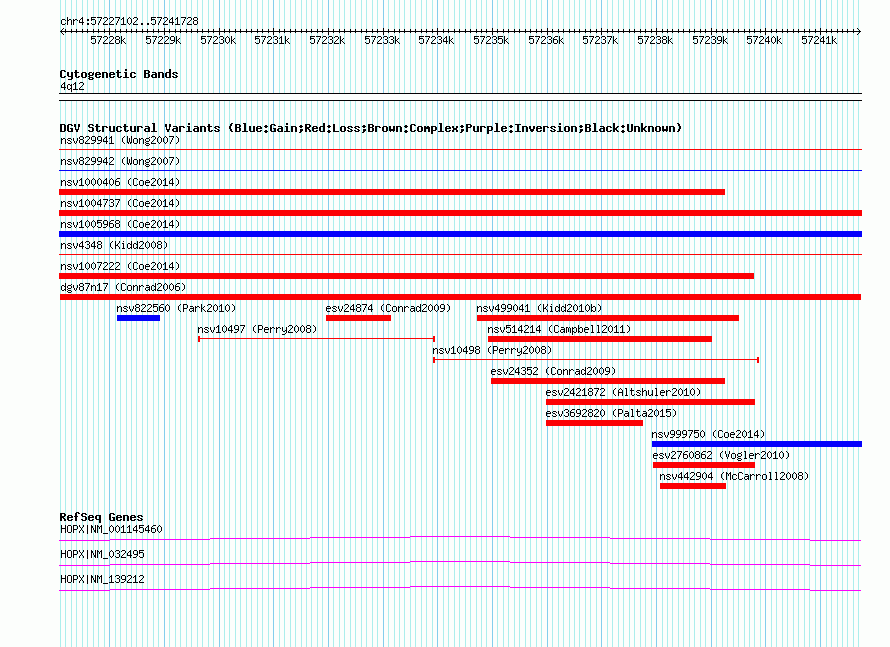The width and height of the screenshot is (890, 647).
Task: Click the esv2760862 (Vogler2010) label
Action: [x=721, y=455]
